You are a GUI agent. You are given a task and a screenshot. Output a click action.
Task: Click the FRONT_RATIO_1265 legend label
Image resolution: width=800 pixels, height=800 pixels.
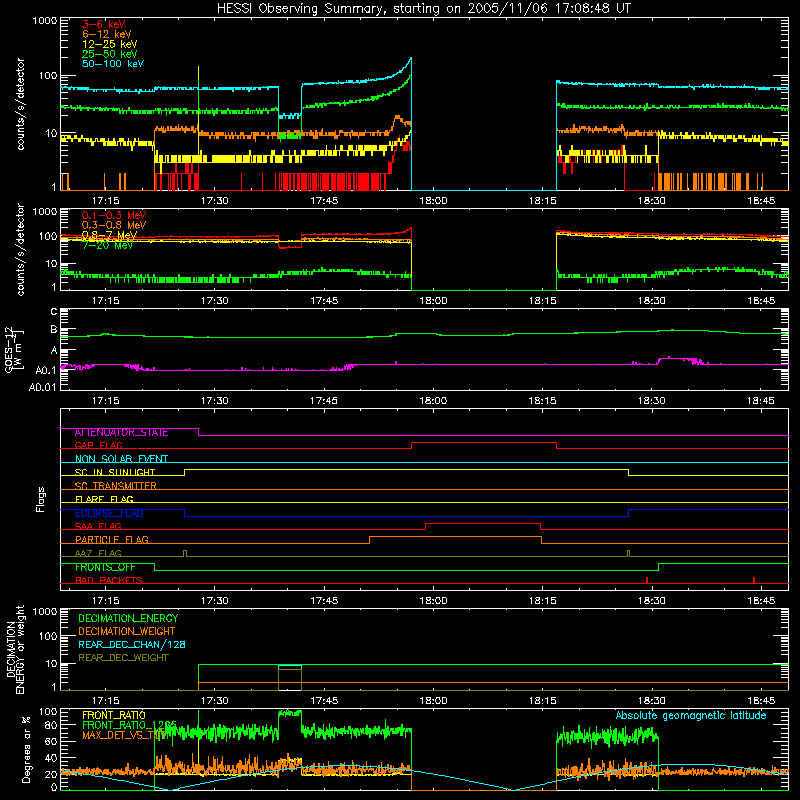129,725
